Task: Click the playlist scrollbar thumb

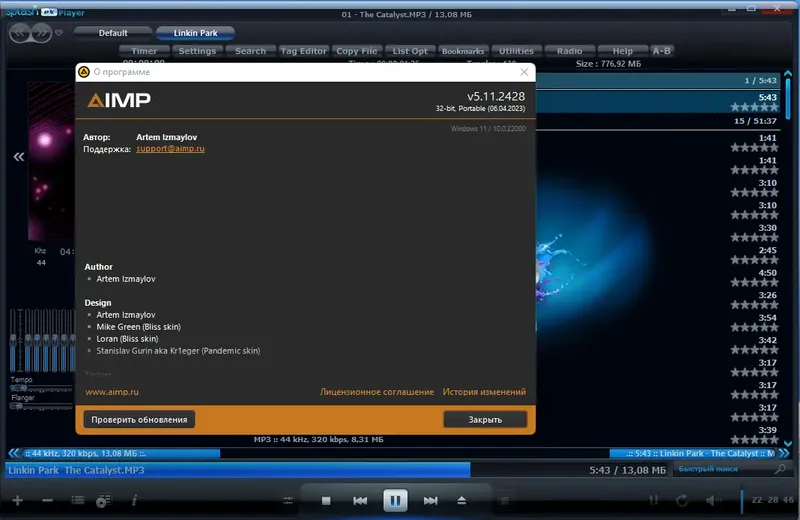Action: coord(788,99)
